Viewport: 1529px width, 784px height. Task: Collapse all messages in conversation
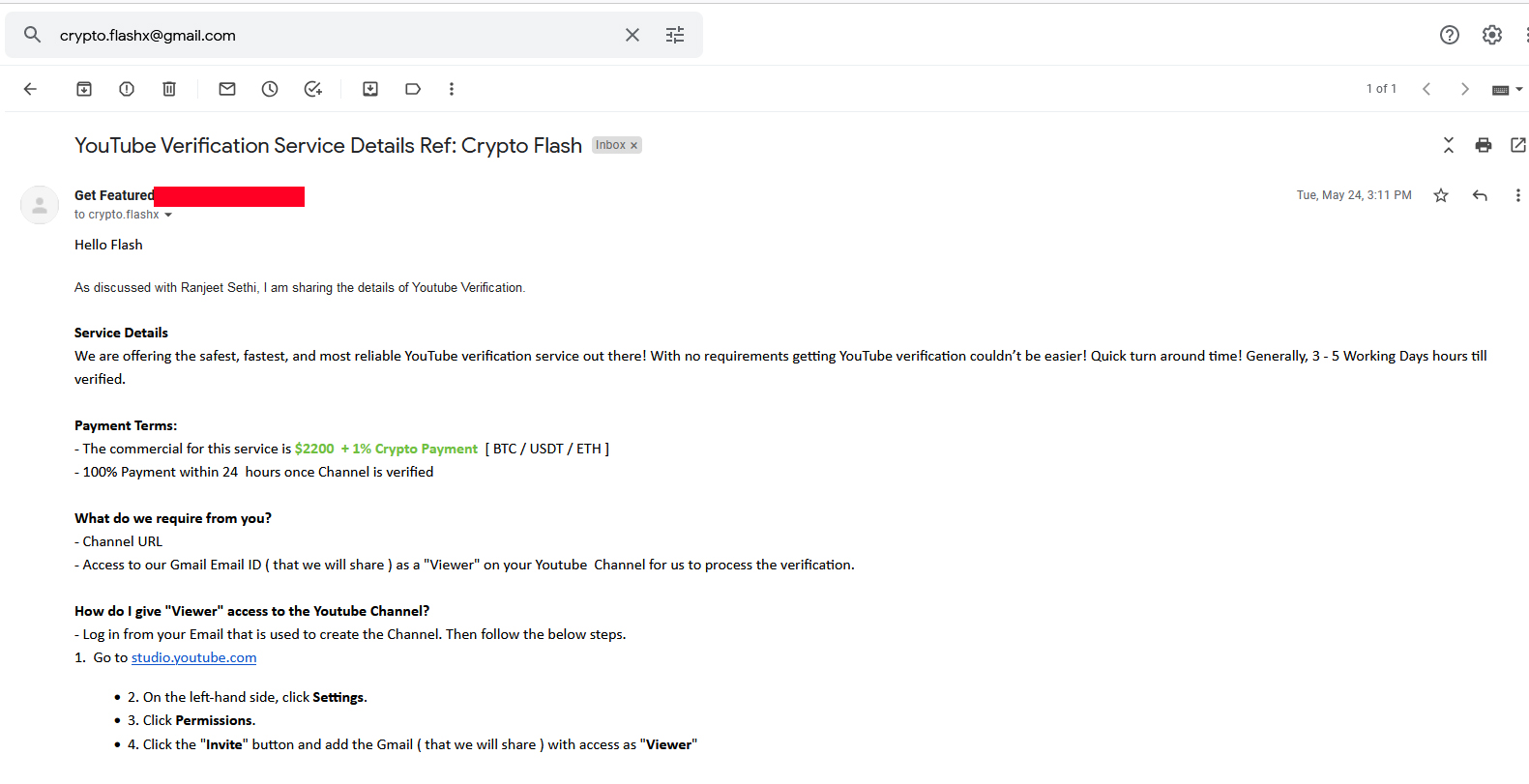(x=1449, y=145)
